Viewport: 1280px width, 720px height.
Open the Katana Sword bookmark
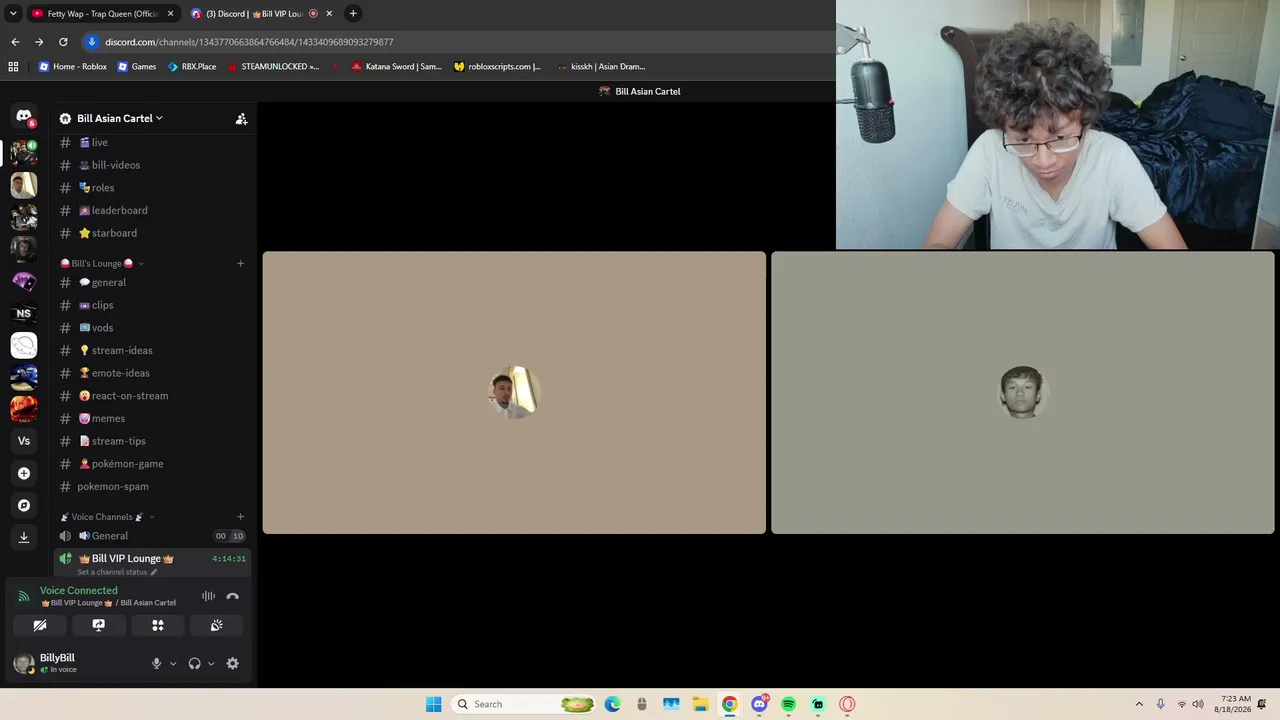[x=396, y=67]
